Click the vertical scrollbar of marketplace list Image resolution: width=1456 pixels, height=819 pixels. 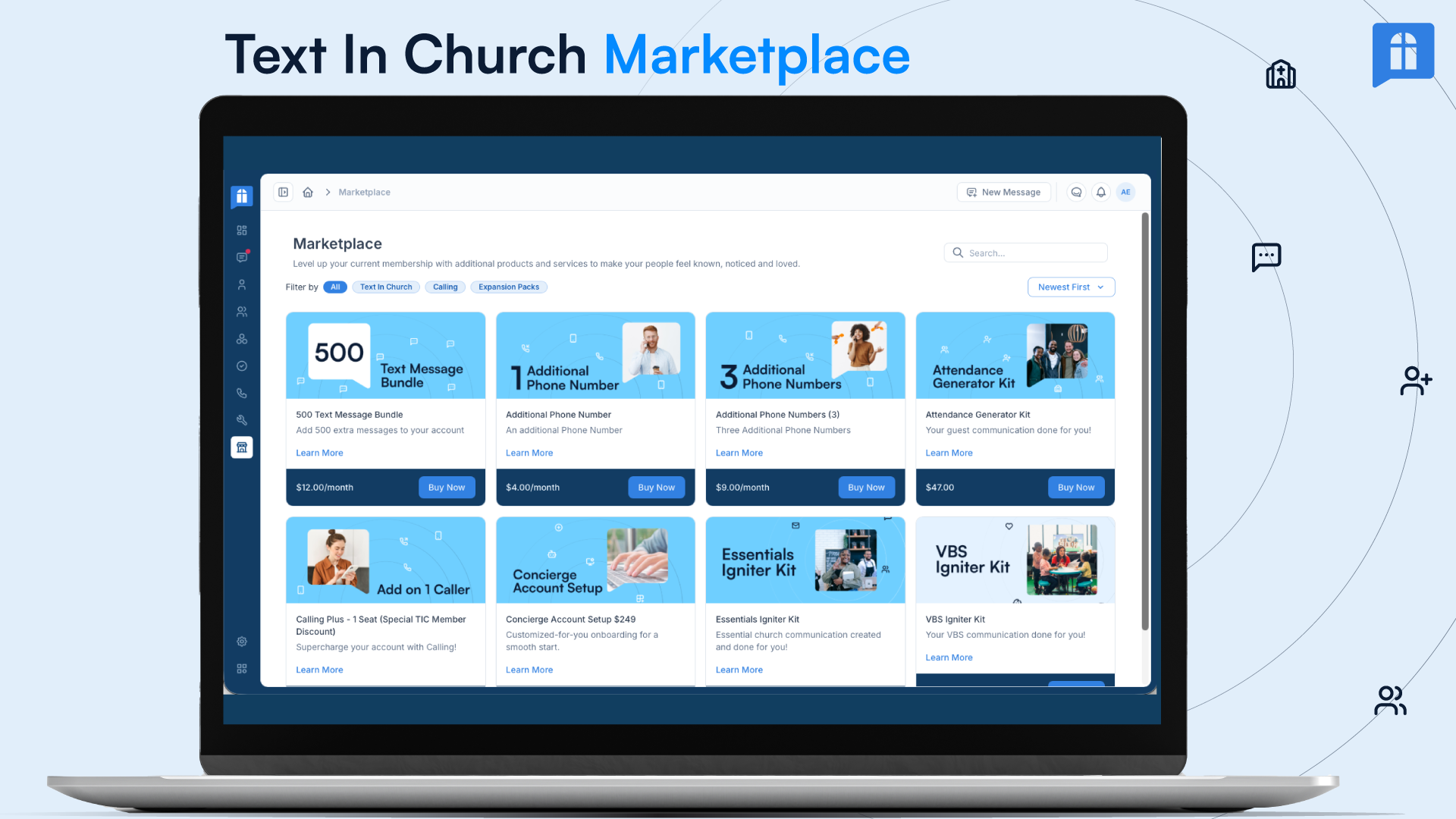[1145, 421]
